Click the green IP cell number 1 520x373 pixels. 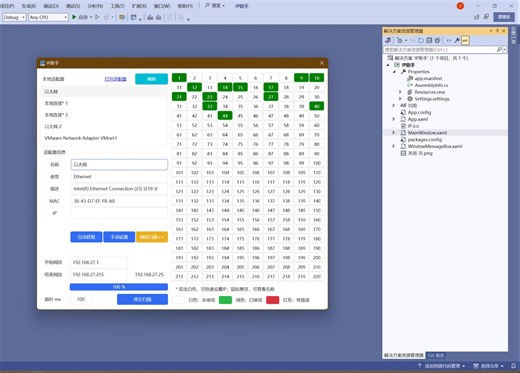179,78
